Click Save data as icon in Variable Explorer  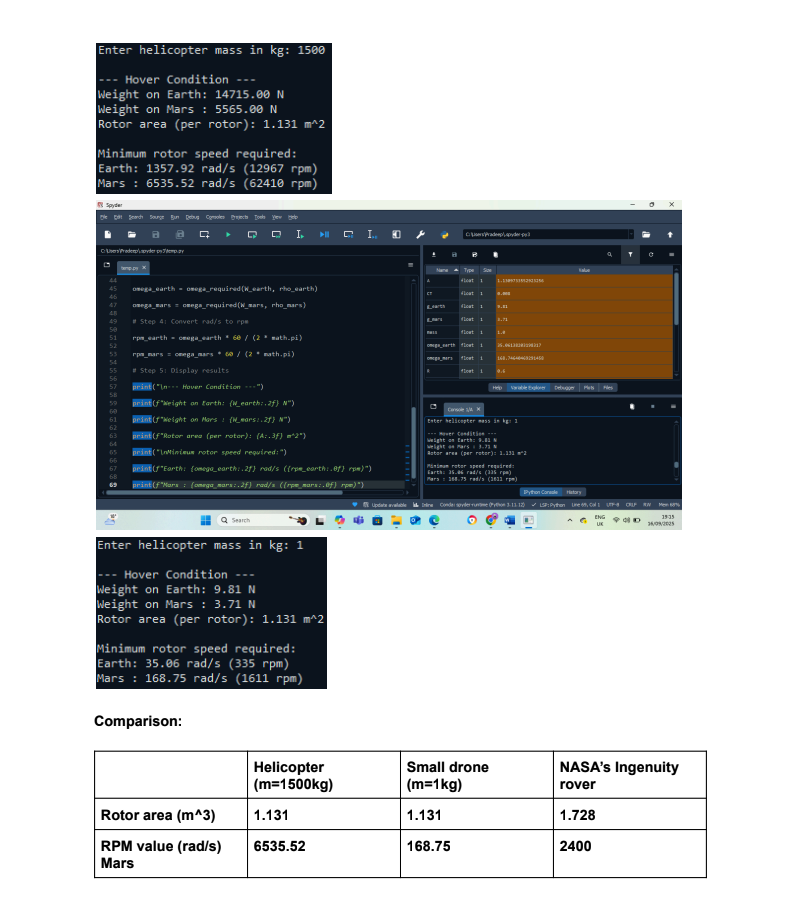coord(475,254)
